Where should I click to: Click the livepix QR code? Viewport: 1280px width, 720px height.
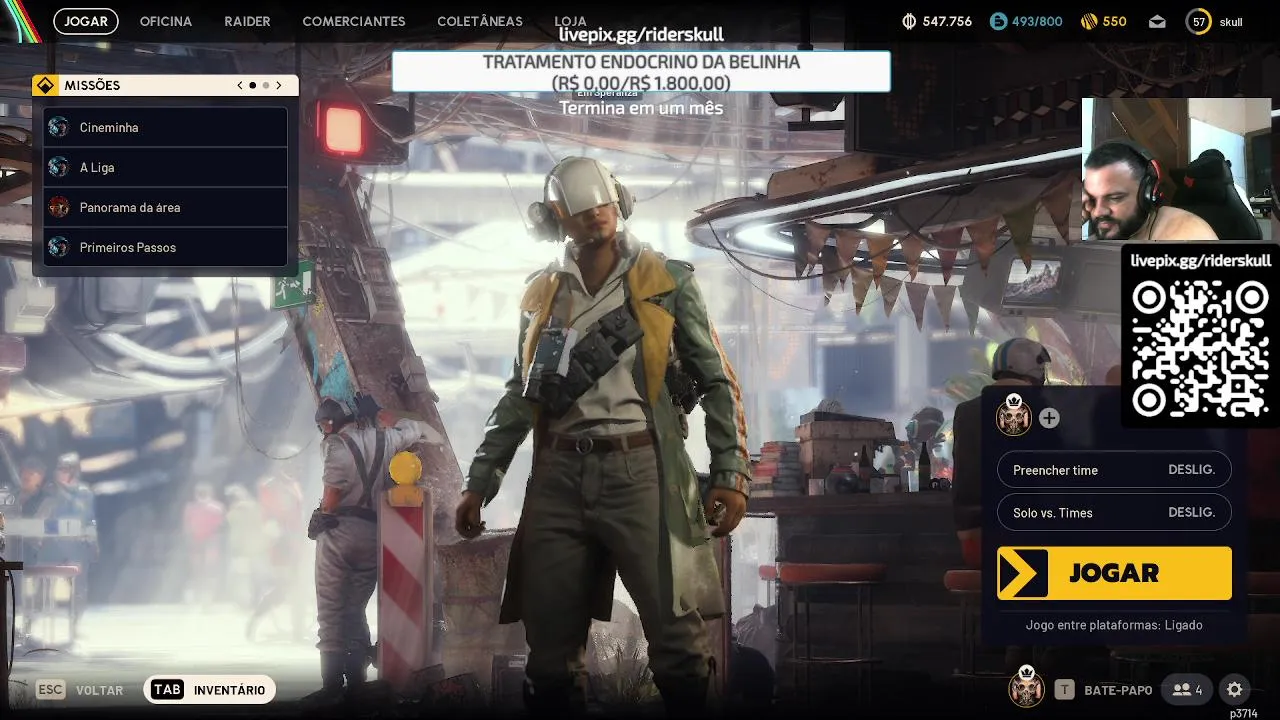click(1200, 348)
